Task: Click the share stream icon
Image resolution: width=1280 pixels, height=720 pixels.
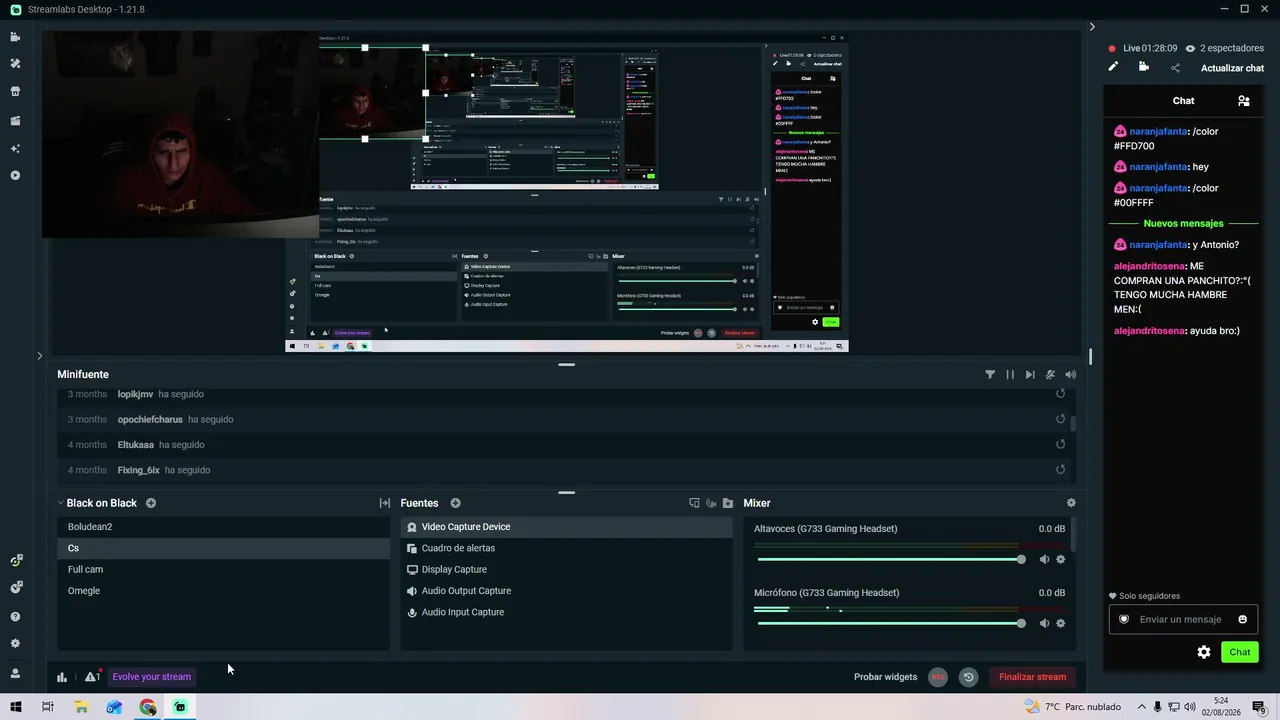Action: coord(1175,68)
